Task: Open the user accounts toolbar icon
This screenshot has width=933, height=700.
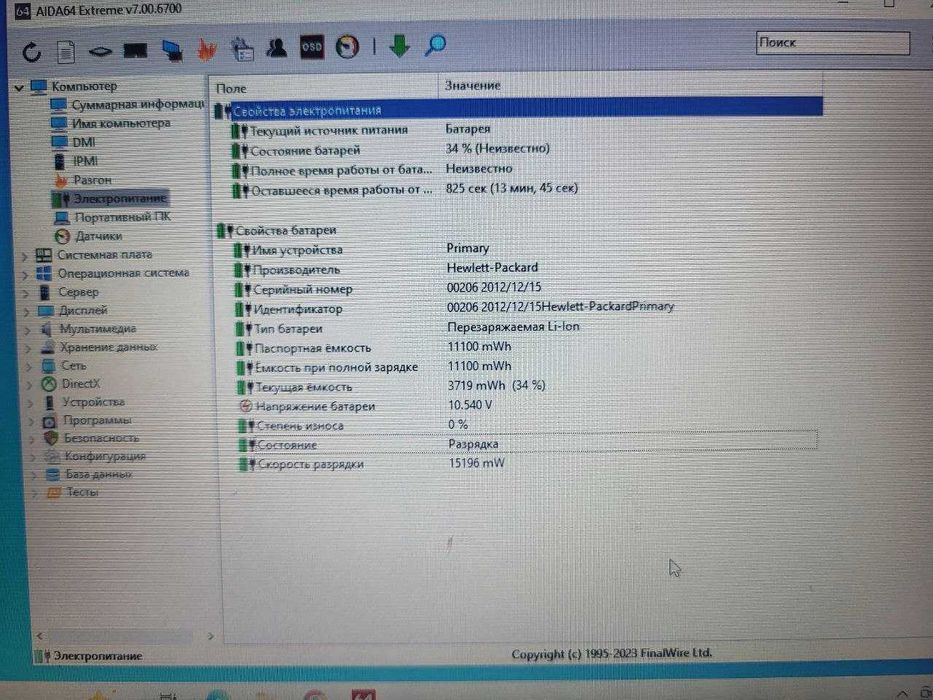Action: (x=276, y=48)
